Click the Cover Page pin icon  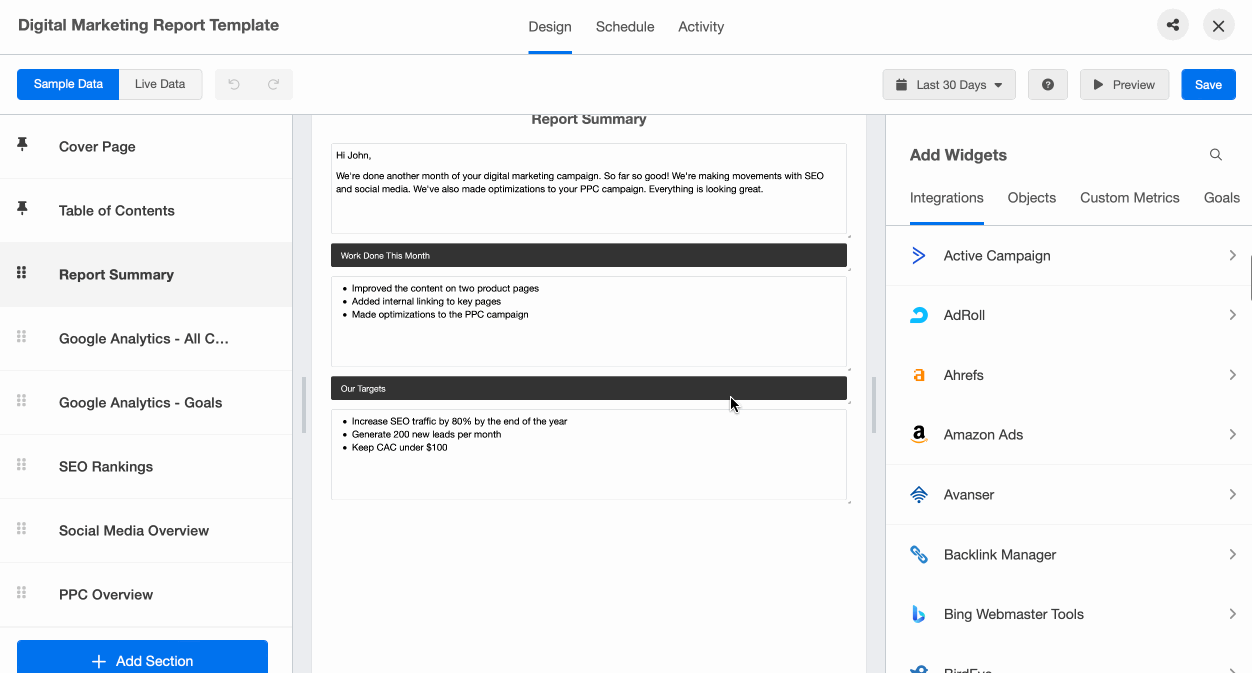[22, 145]
